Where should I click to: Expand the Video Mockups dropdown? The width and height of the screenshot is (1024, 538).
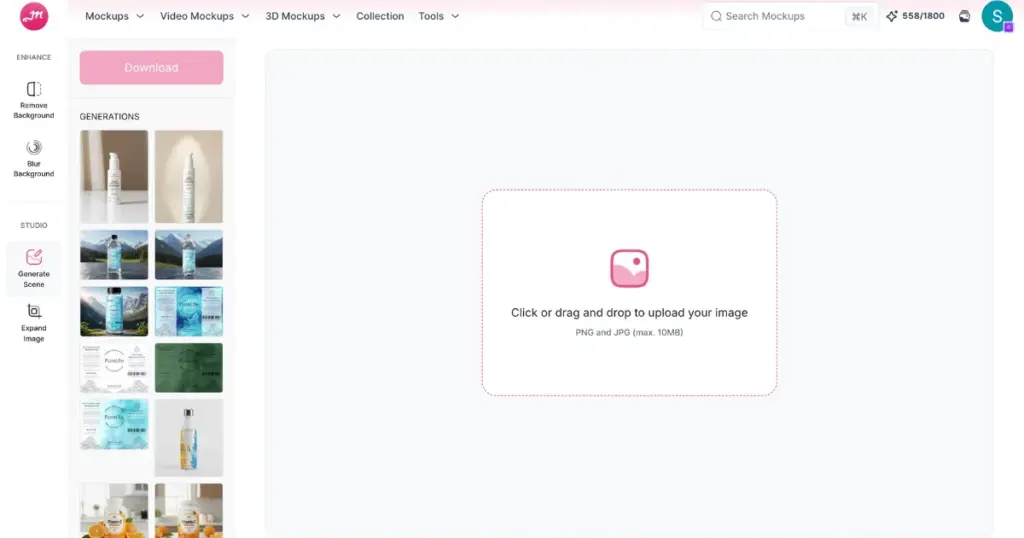204,16
